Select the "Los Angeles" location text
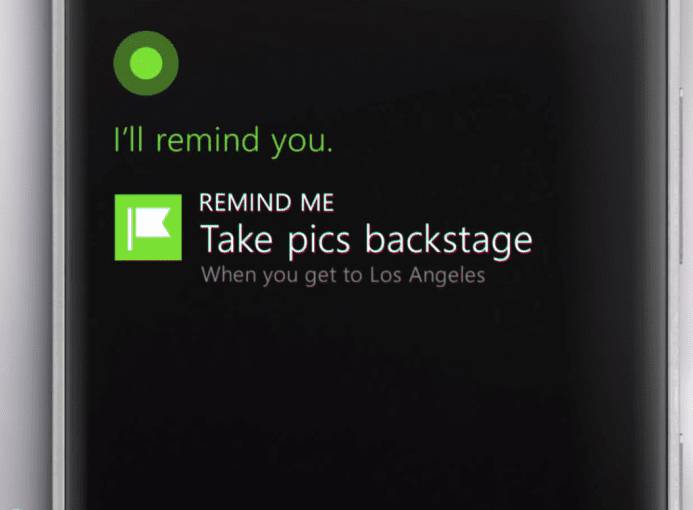 (427, 276)
